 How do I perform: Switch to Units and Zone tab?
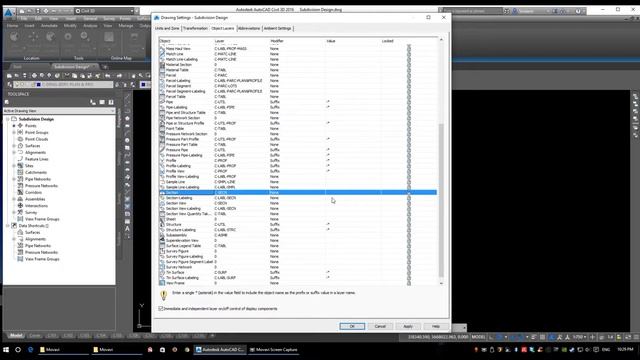167,29
